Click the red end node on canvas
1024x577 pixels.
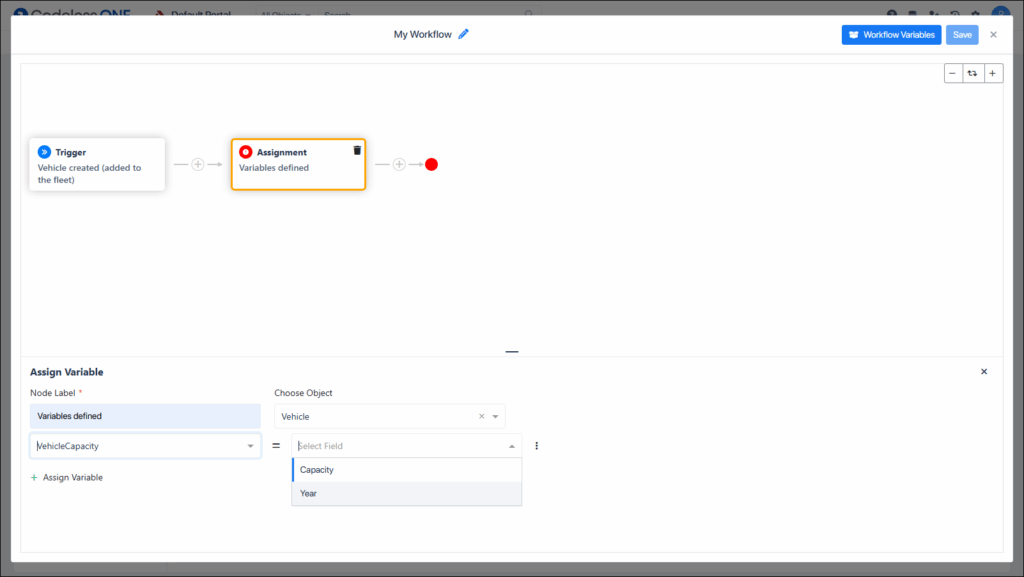click(x=431, y=164)
